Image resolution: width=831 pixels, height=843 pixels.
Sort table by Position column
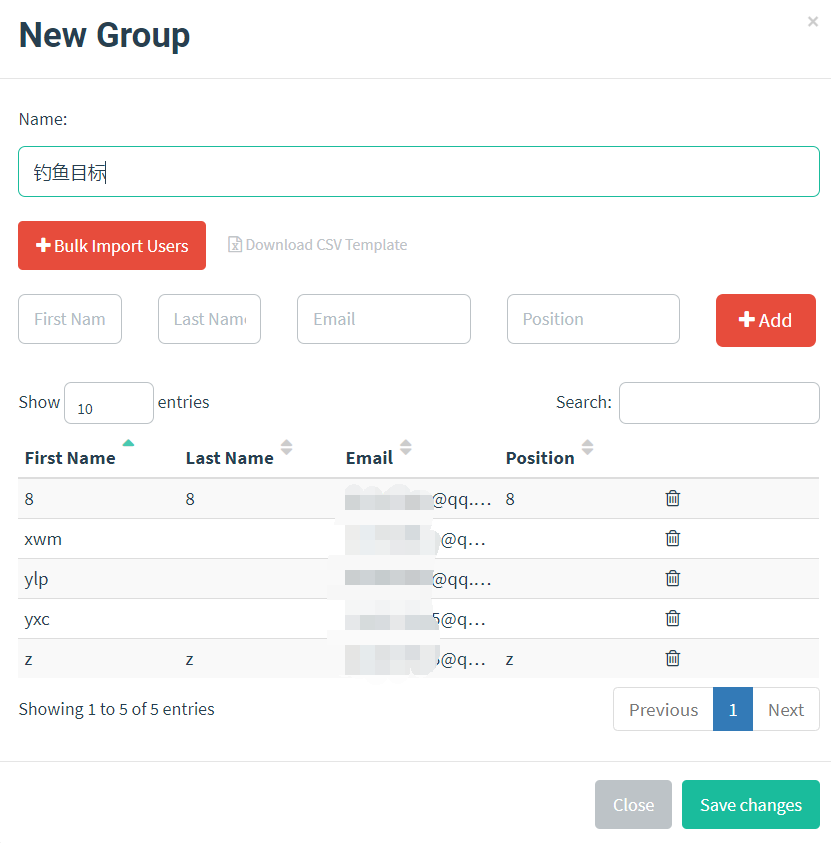tap(541, 457)
